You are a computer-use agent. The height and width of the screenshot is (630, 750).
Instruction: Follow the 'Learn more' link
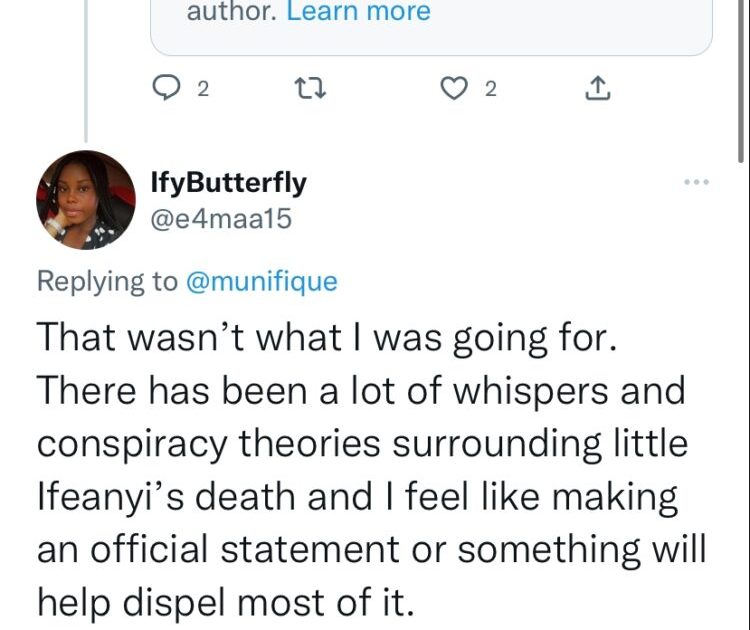[359, 13]
